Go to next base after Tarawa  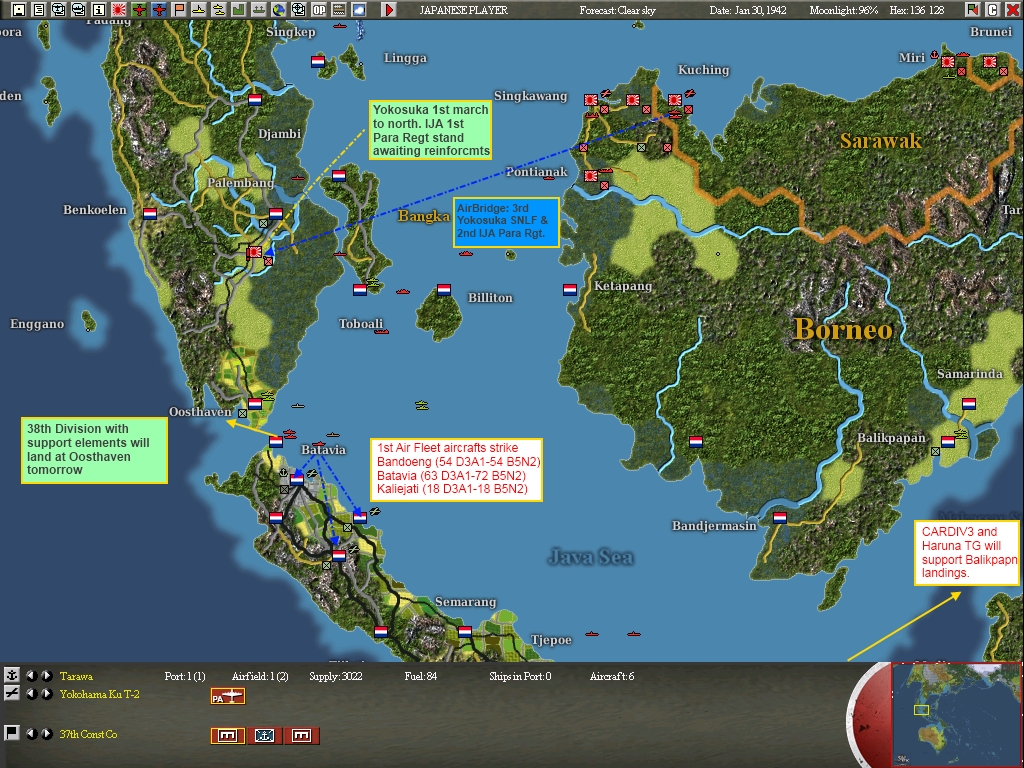46,675
